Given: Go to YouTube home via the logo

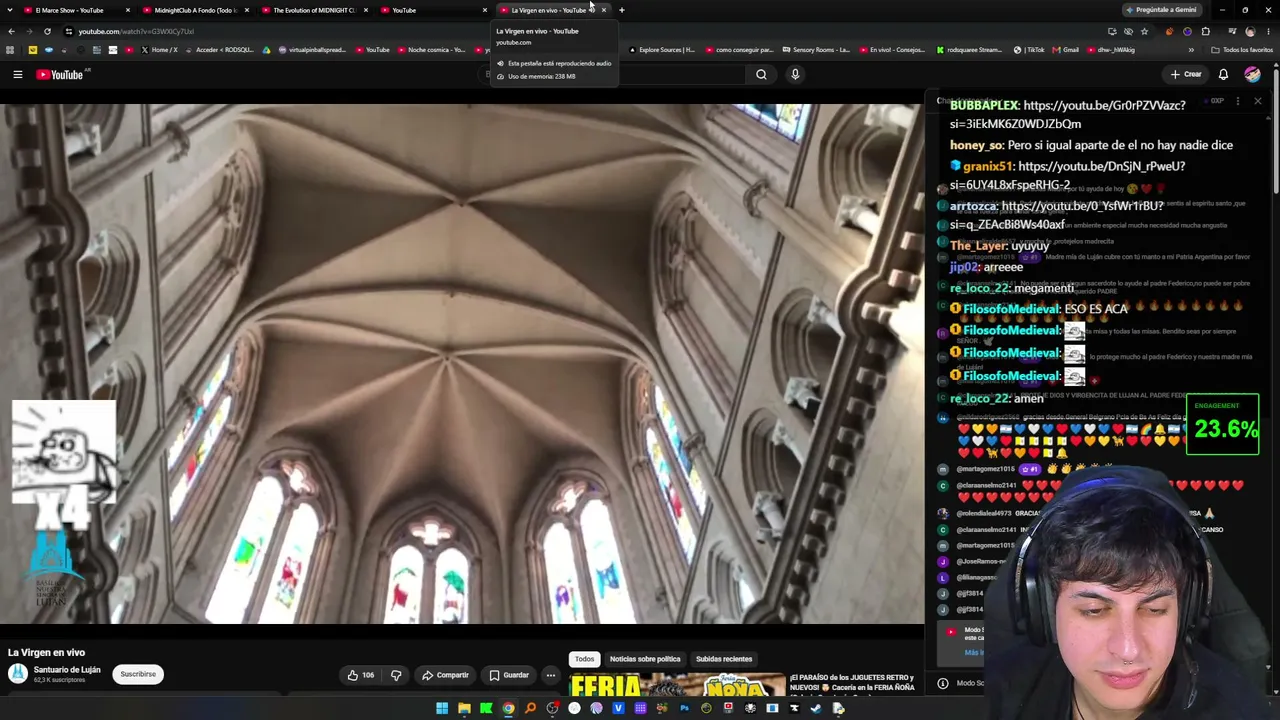Looking at the screenshot, I should point(59,74).
